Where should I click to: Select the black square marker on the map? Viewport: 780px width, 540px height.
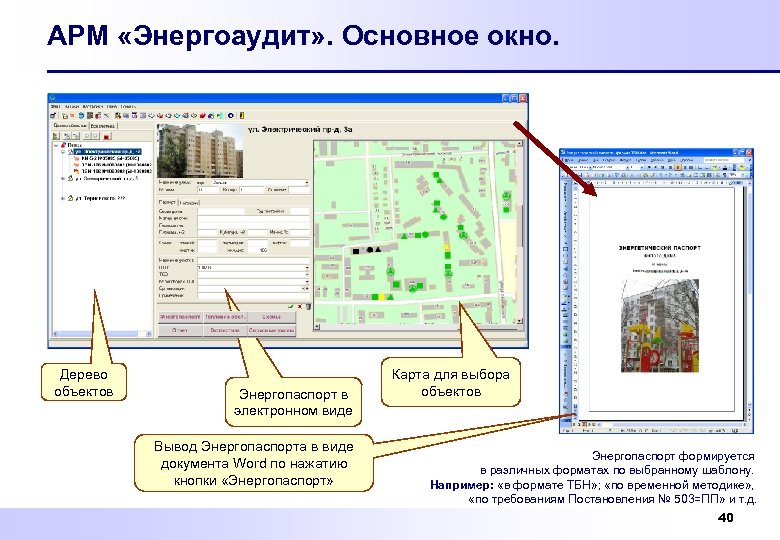coord(356,251)
